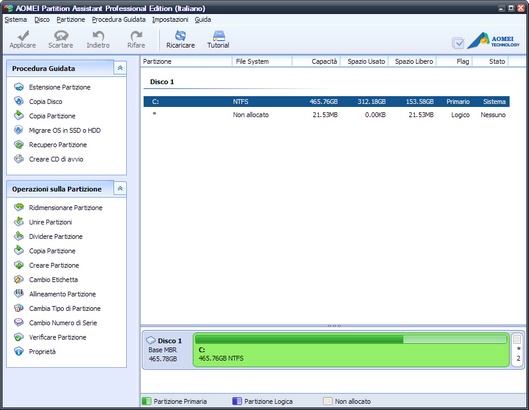Open the Disco menu
The image size is (529, 410).
pos(42,20)
